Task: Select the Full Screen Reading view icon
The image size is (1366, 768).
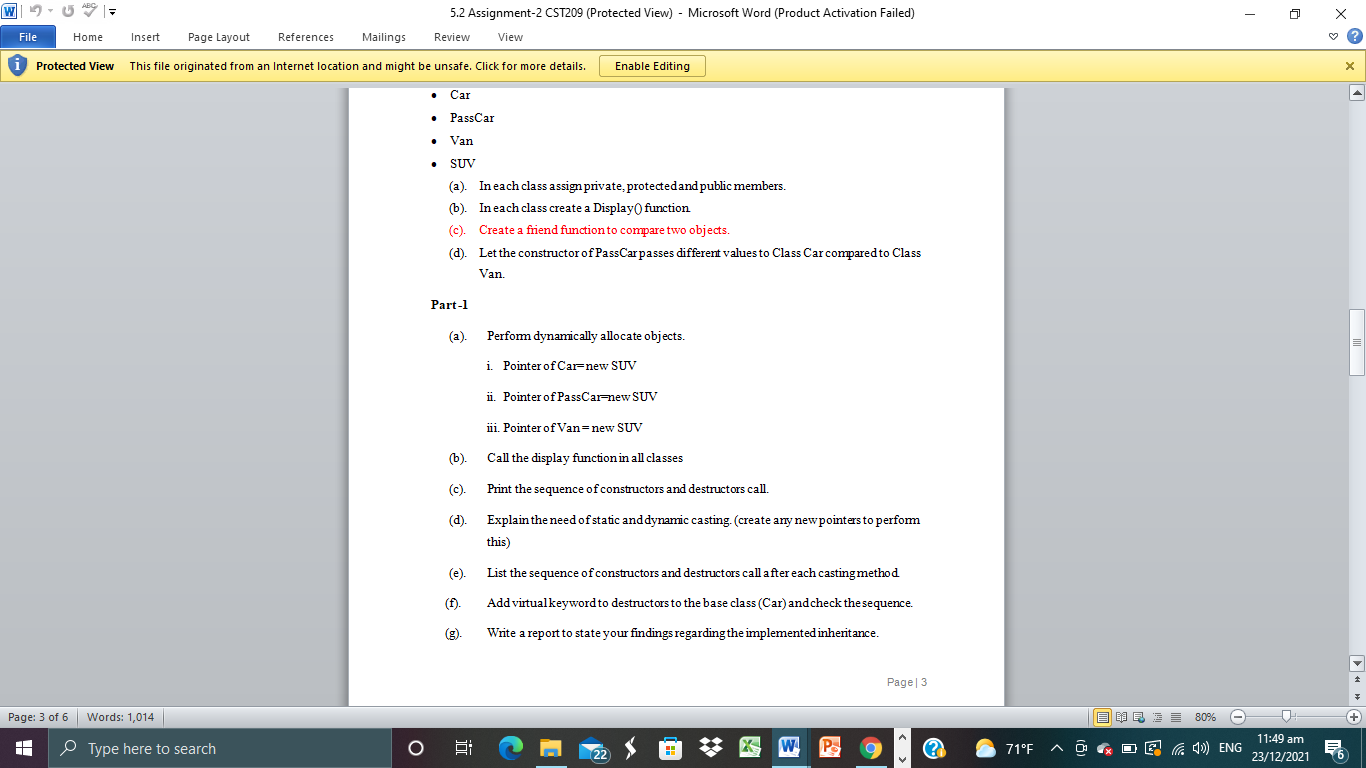Action: pyautogui.click(x=1121, y=716)
